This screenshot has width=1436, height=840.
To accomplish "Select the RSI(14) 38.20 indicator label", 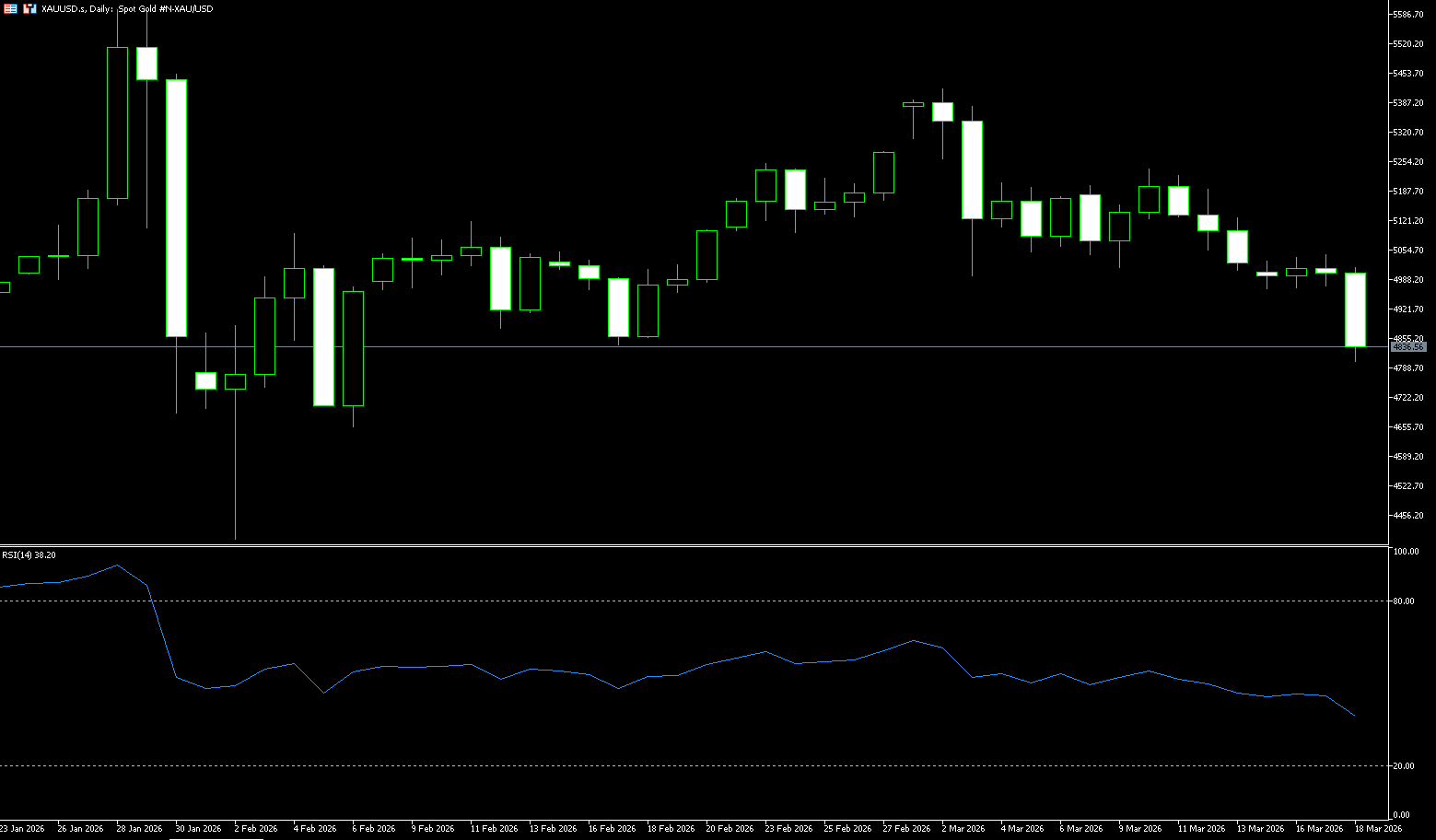I will pos(29,554).
